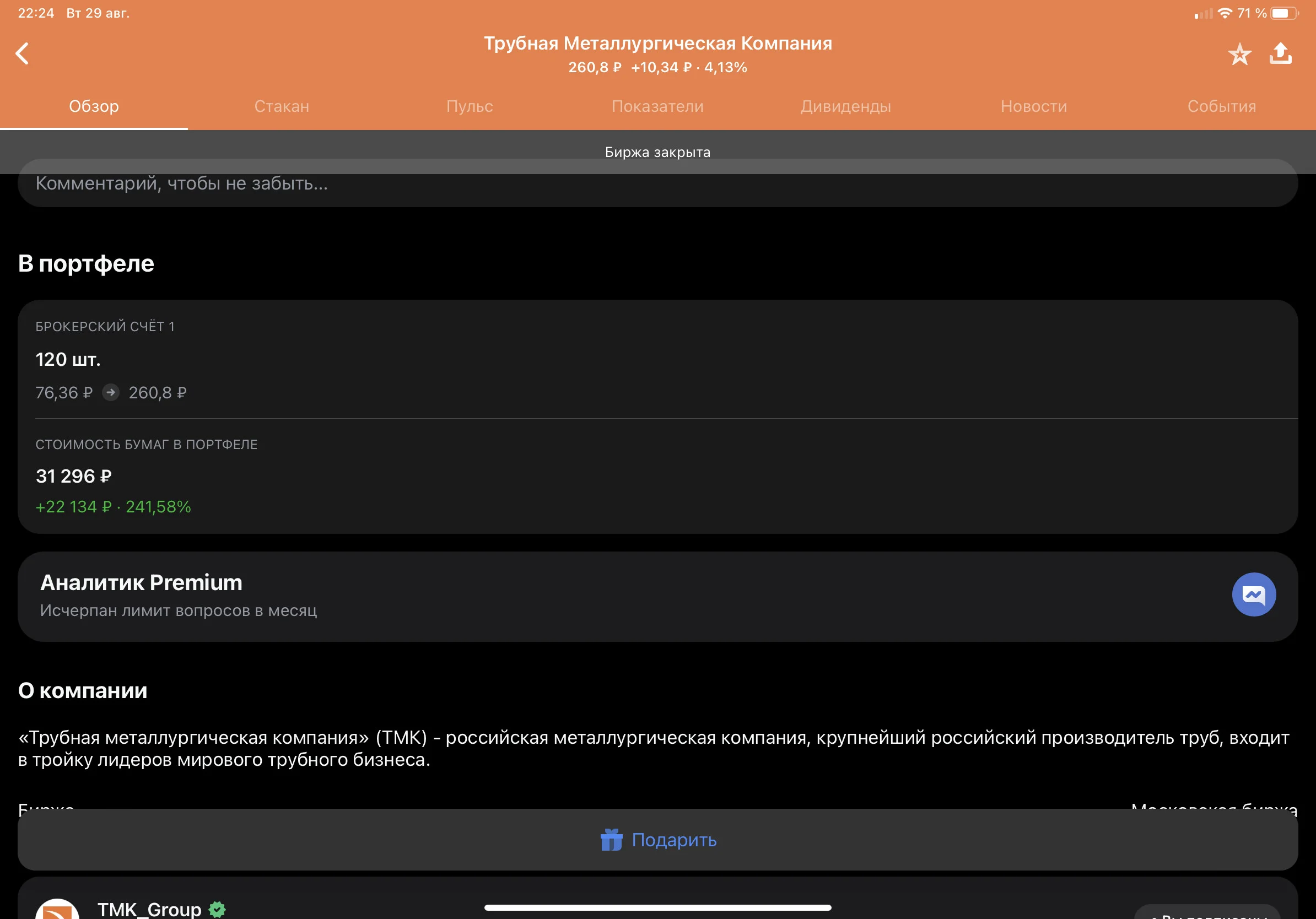Tap the current price 260,8 ₽ in portfolio card
The width and height of the screenshot is (1316, 919).
158,392
